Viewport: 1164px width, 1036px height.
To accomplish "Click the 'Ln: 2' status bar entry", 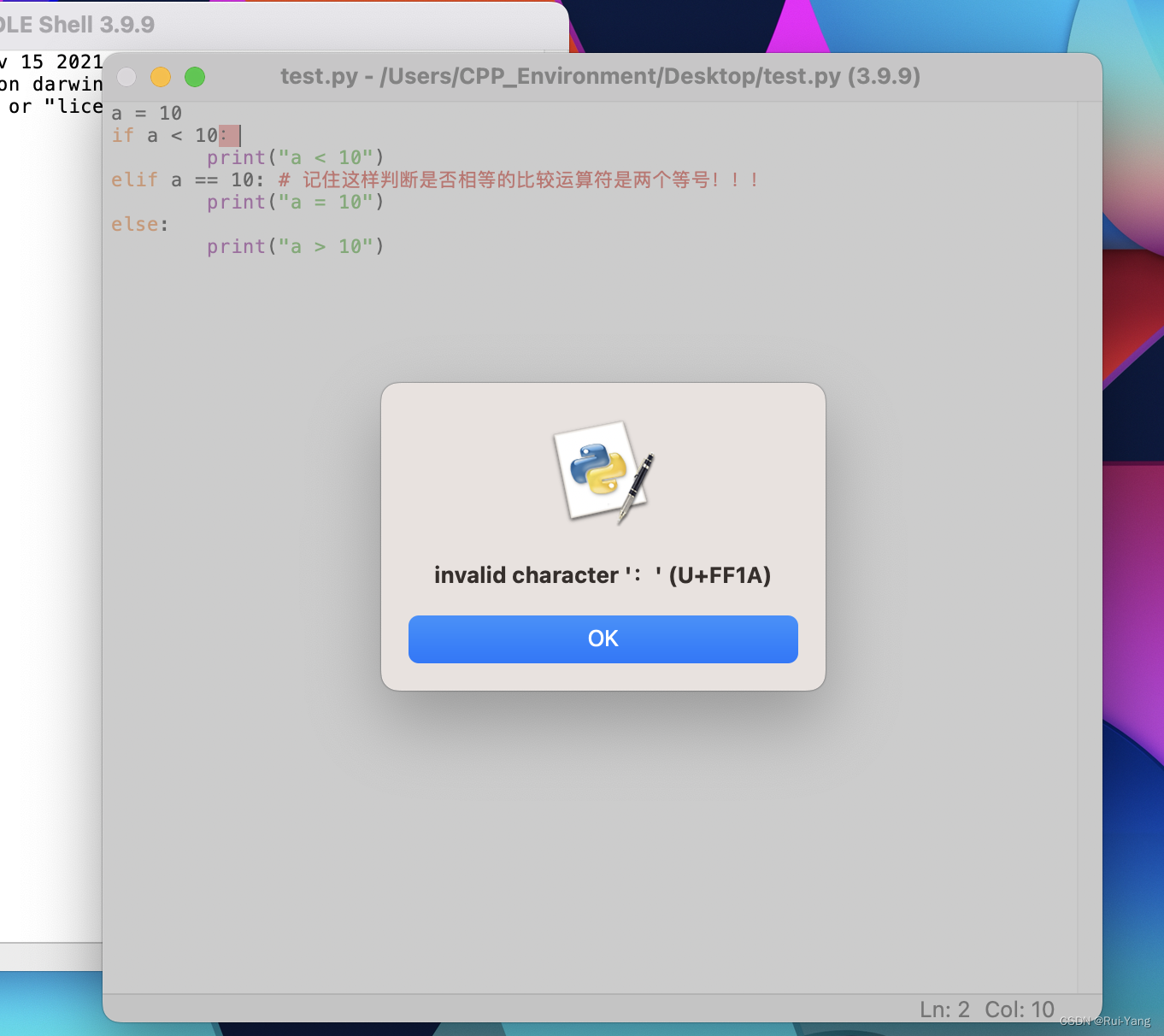I will click(x=944, y=1010).
